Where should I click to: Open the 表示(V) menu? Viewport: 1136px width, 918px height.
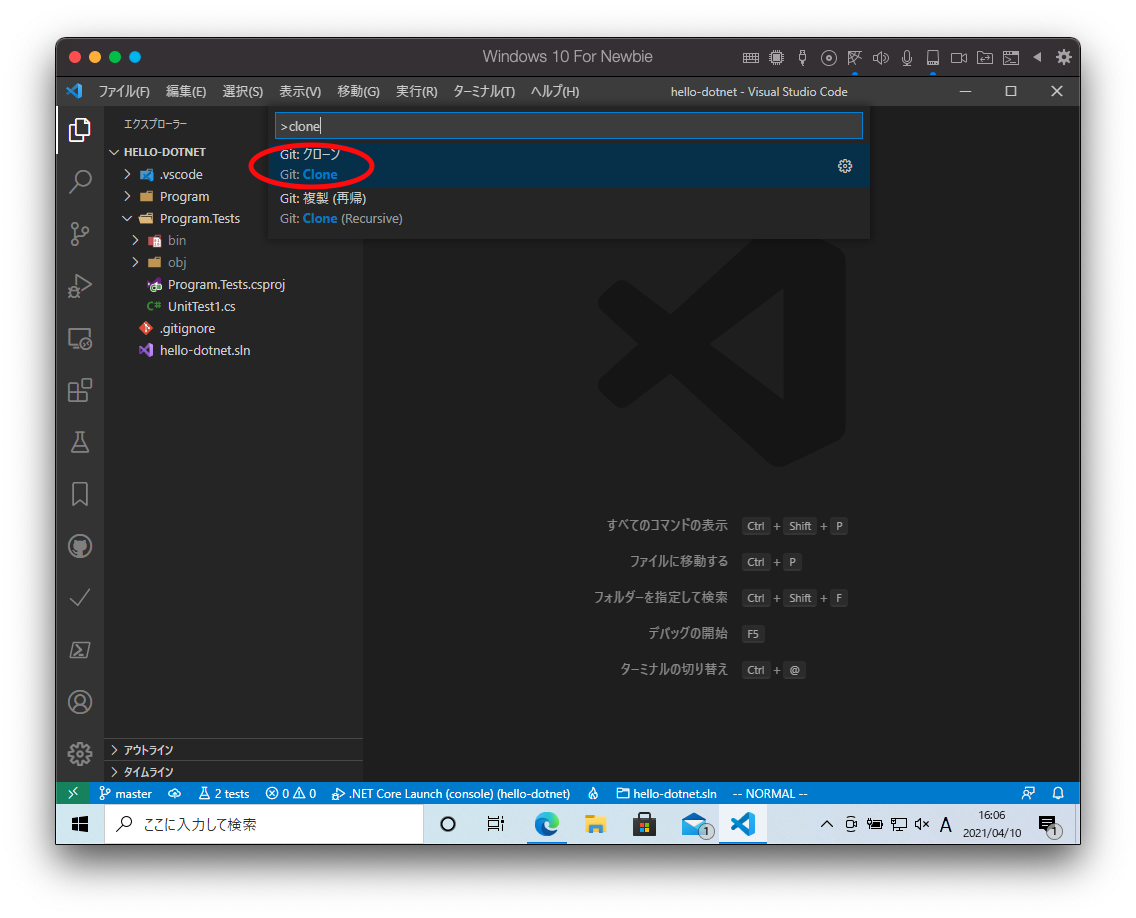pyautogui.click(x=300, y=91)
